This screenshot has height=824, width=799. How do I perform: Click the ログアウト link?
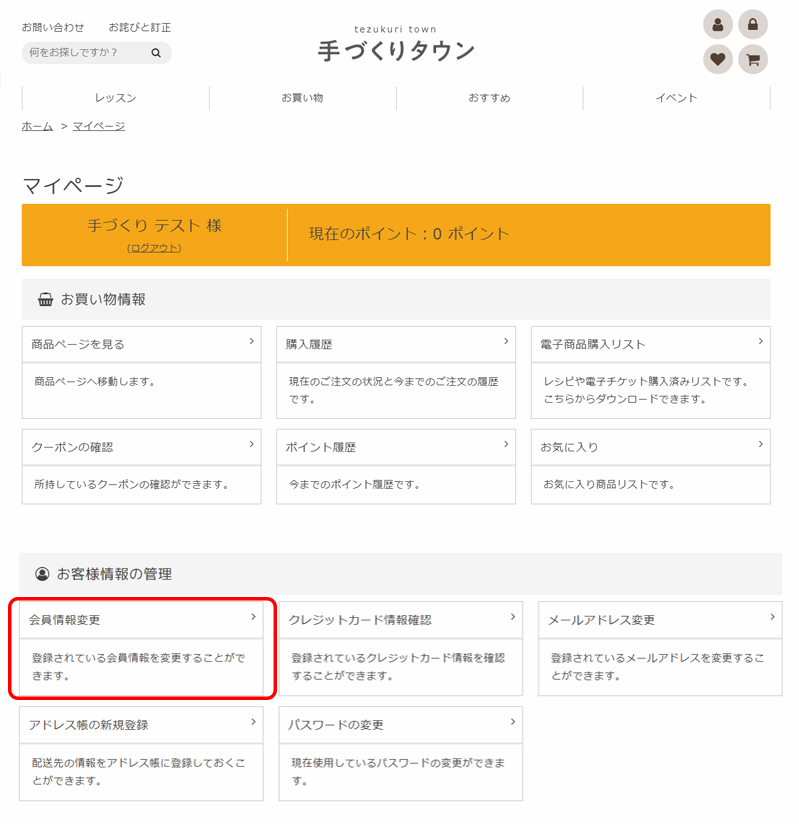click(154, 248)
